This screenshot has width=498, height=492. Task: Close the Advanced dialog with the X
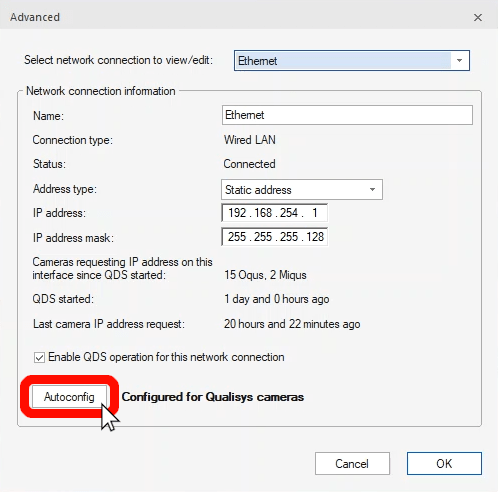[478, 17]
